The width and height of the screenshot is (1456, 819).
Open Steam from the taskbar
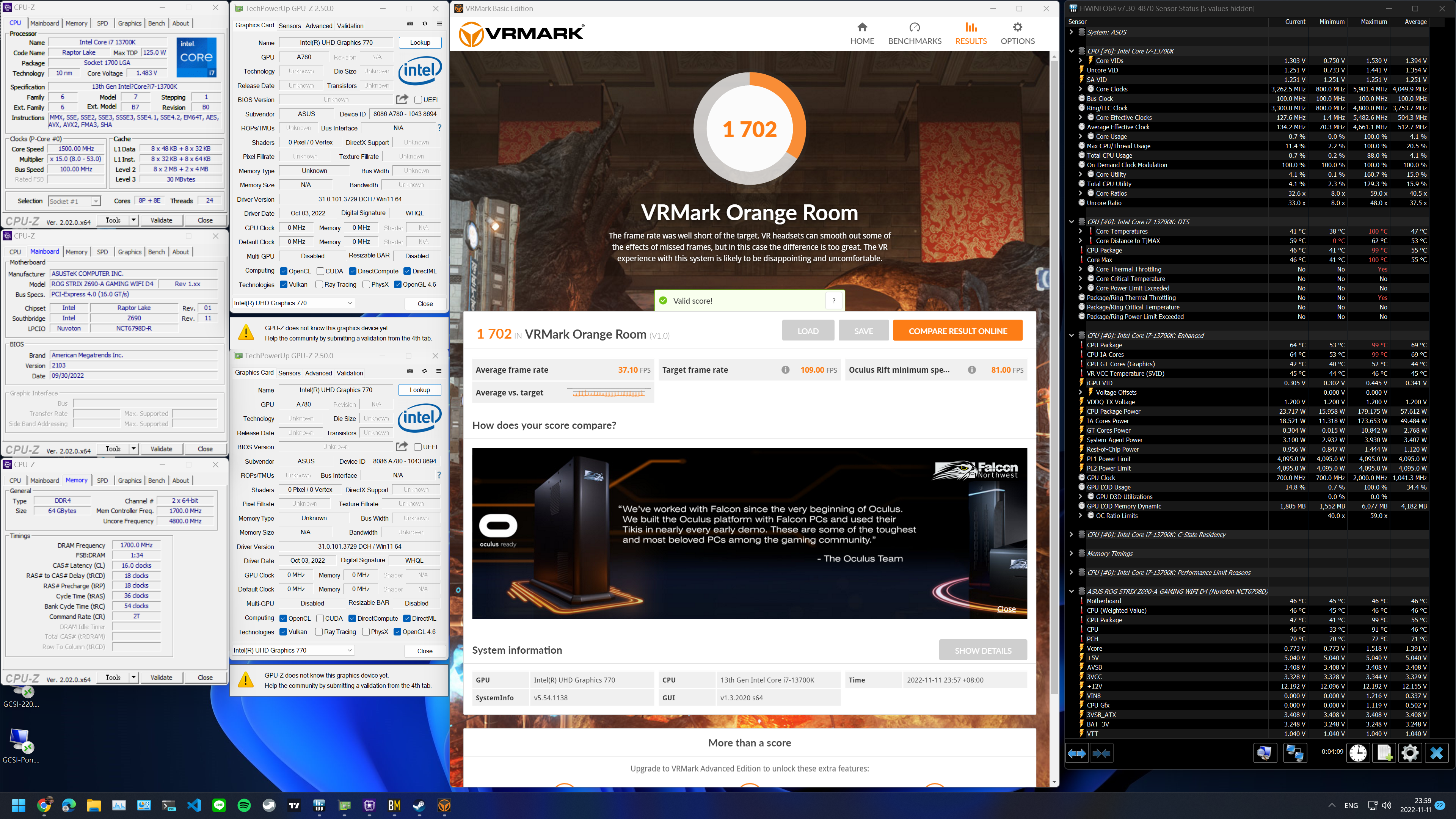[x=419, y=805]
